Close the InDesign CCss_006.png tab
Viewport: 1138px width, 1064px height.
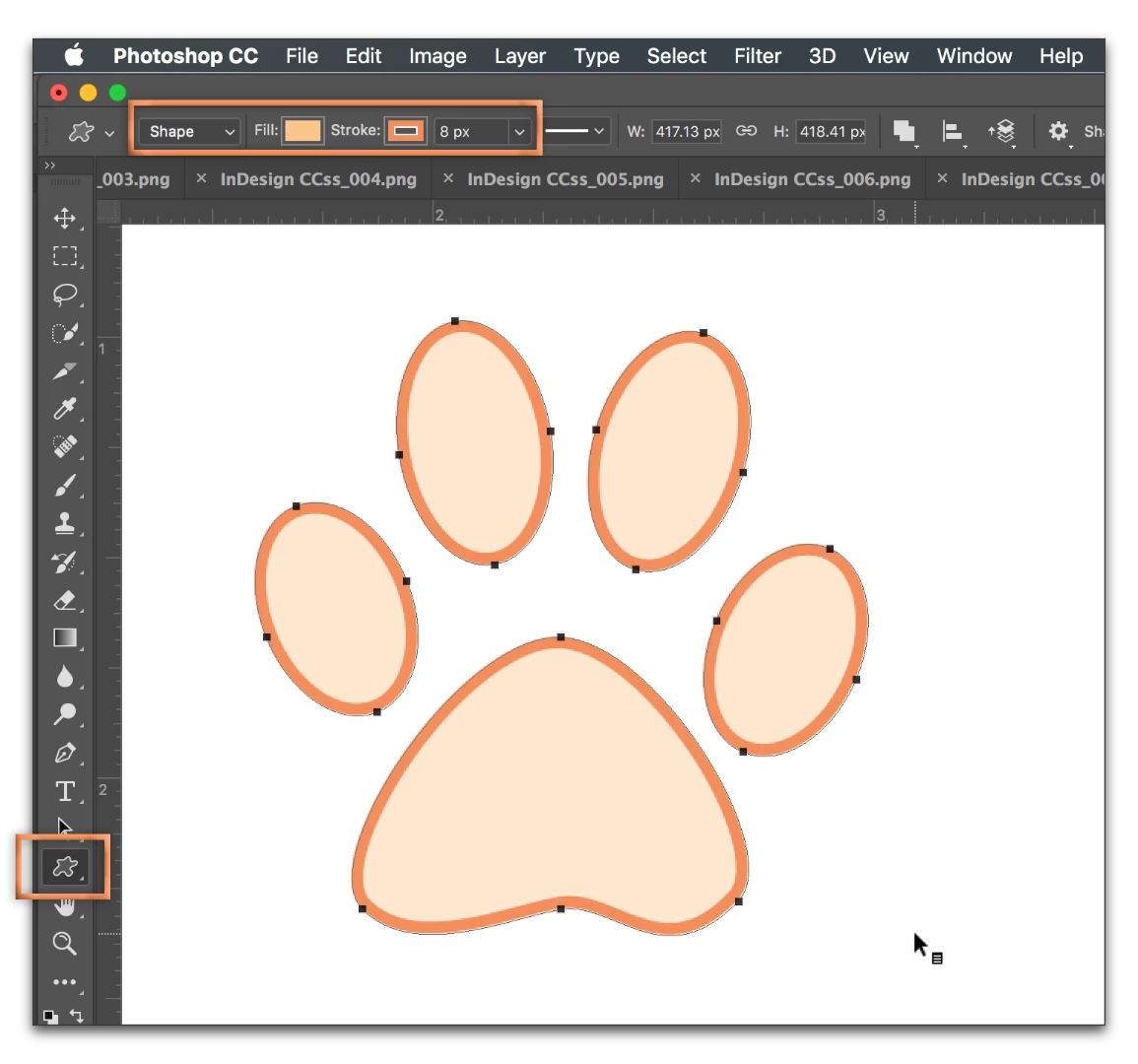[x=696, y=177]
